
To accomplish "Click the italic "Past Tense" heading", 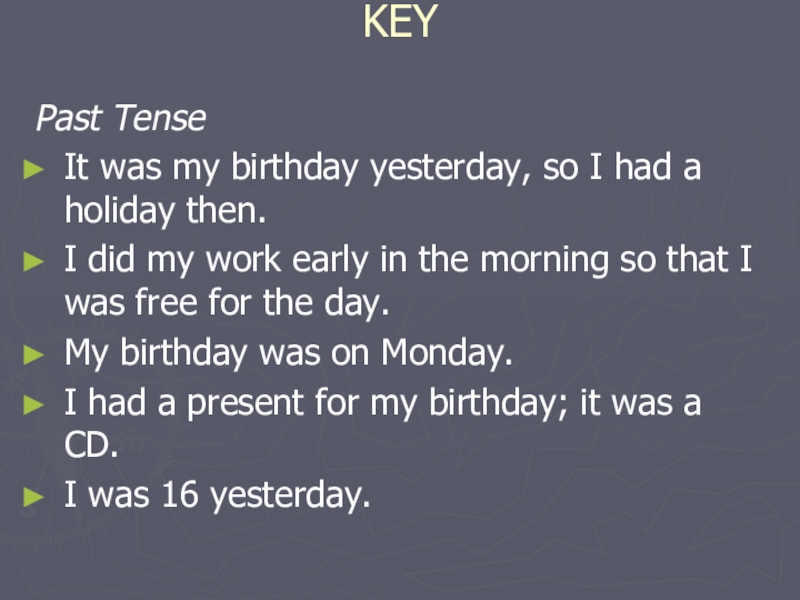I will pyautogui.click(x=120, y=120).
